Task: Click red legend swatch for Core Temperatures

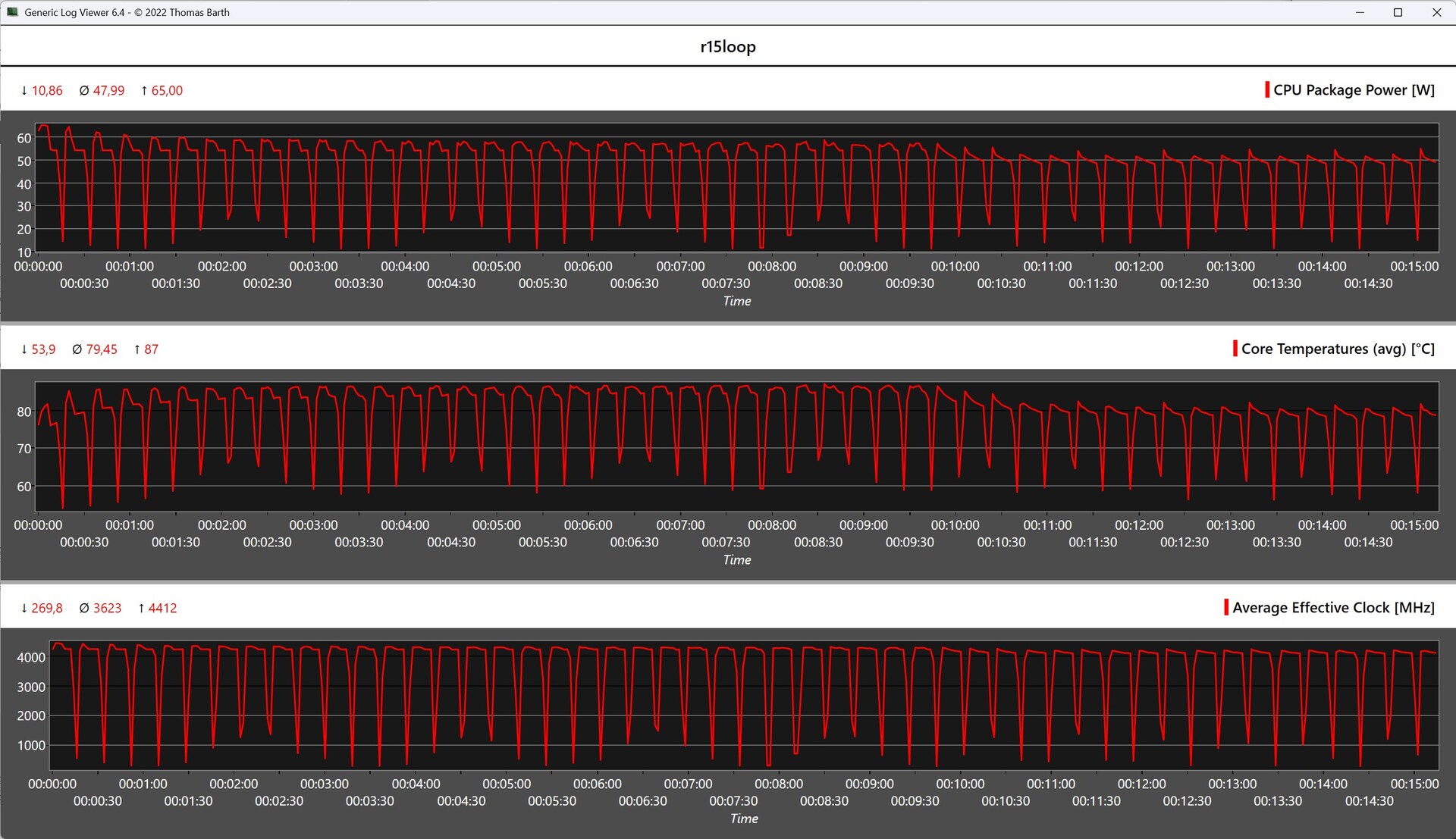Action: (x=1235, y=349)
